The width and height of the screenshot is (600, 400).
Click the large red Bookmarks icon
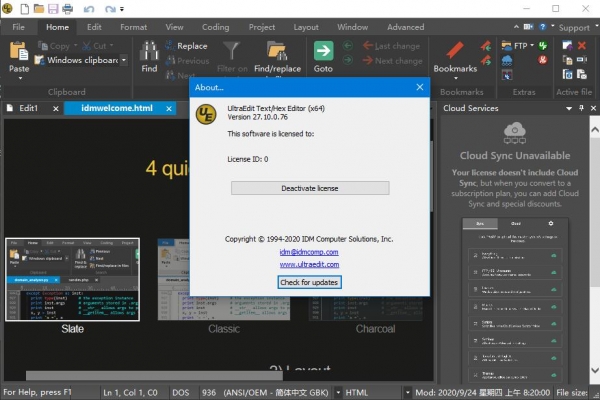[x=455, y=51]
